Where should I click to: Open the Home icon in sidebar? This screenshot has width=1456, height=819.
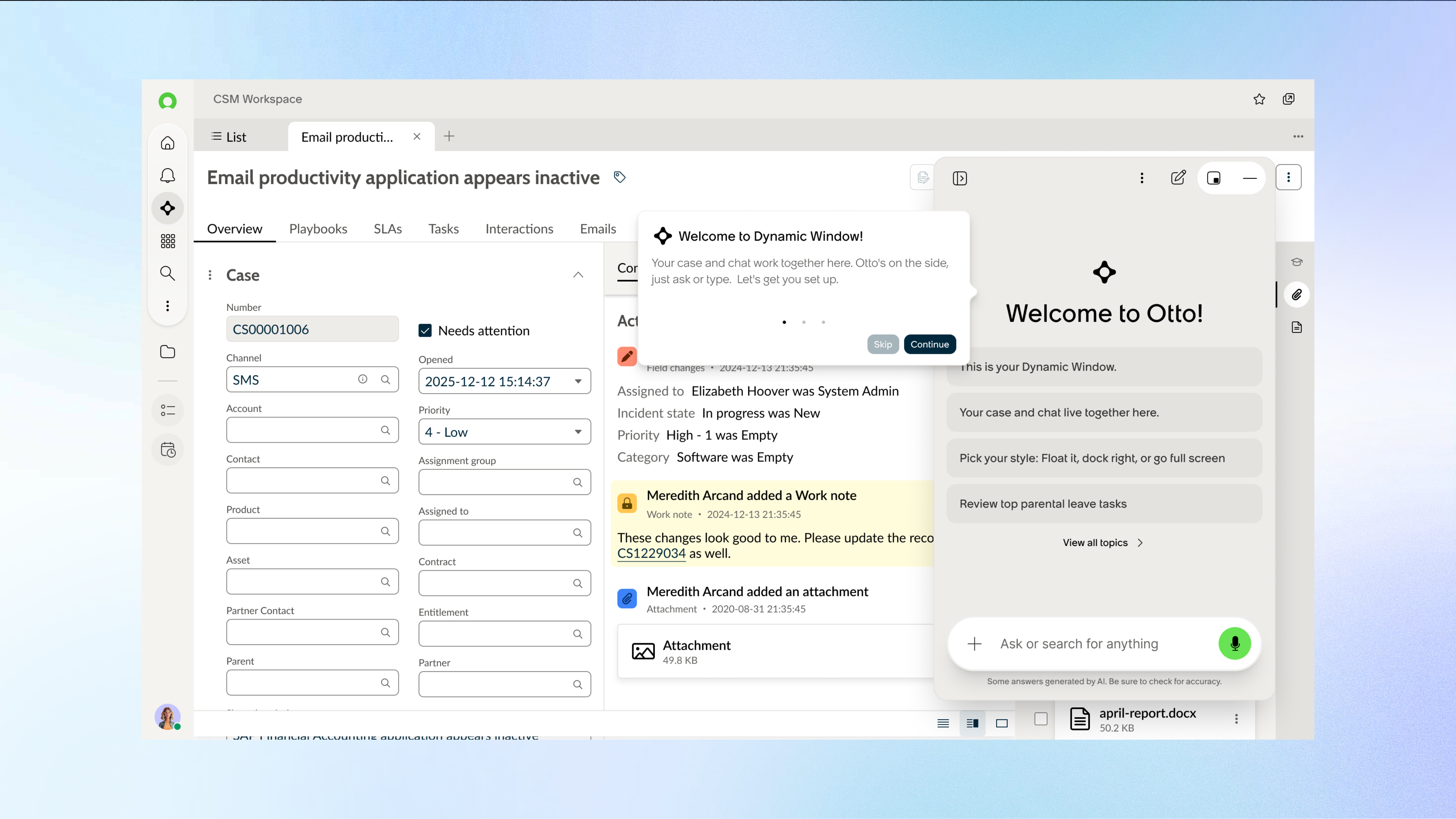coord(167,143)
